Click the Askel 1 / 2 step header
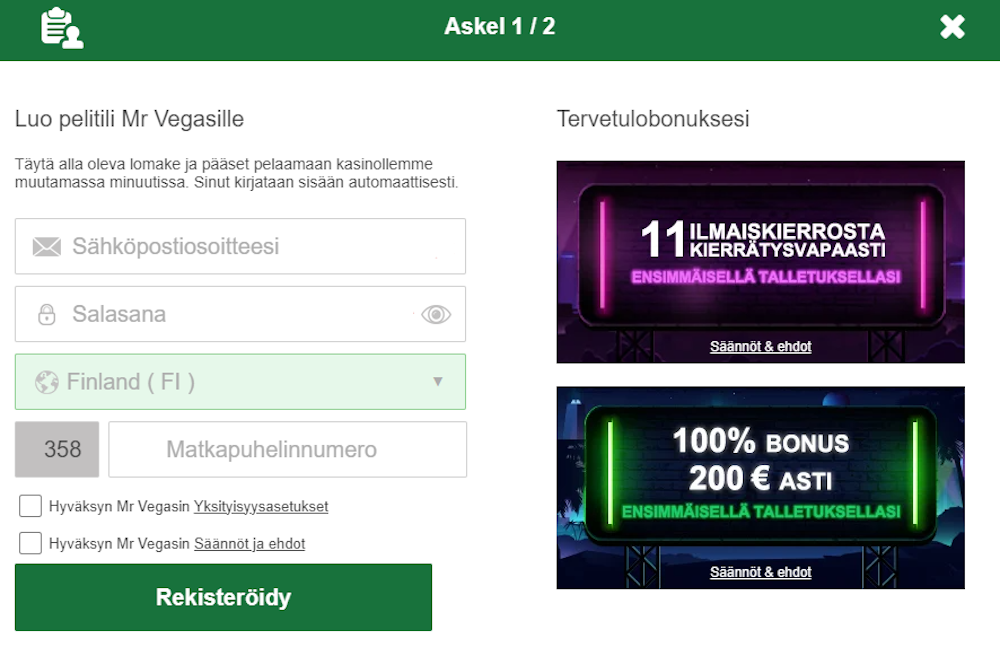 point(499,27)
